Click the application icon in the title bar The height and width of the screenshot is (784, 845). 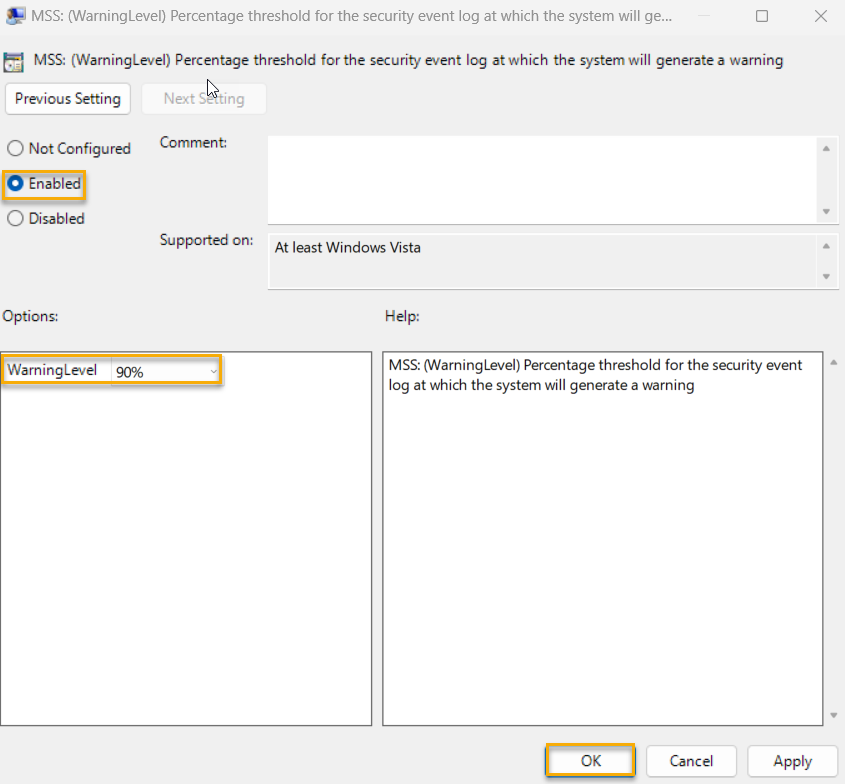click(14, 15)
